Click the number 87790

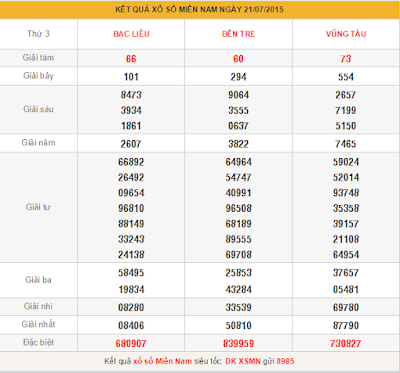click(x=346, y=325)
